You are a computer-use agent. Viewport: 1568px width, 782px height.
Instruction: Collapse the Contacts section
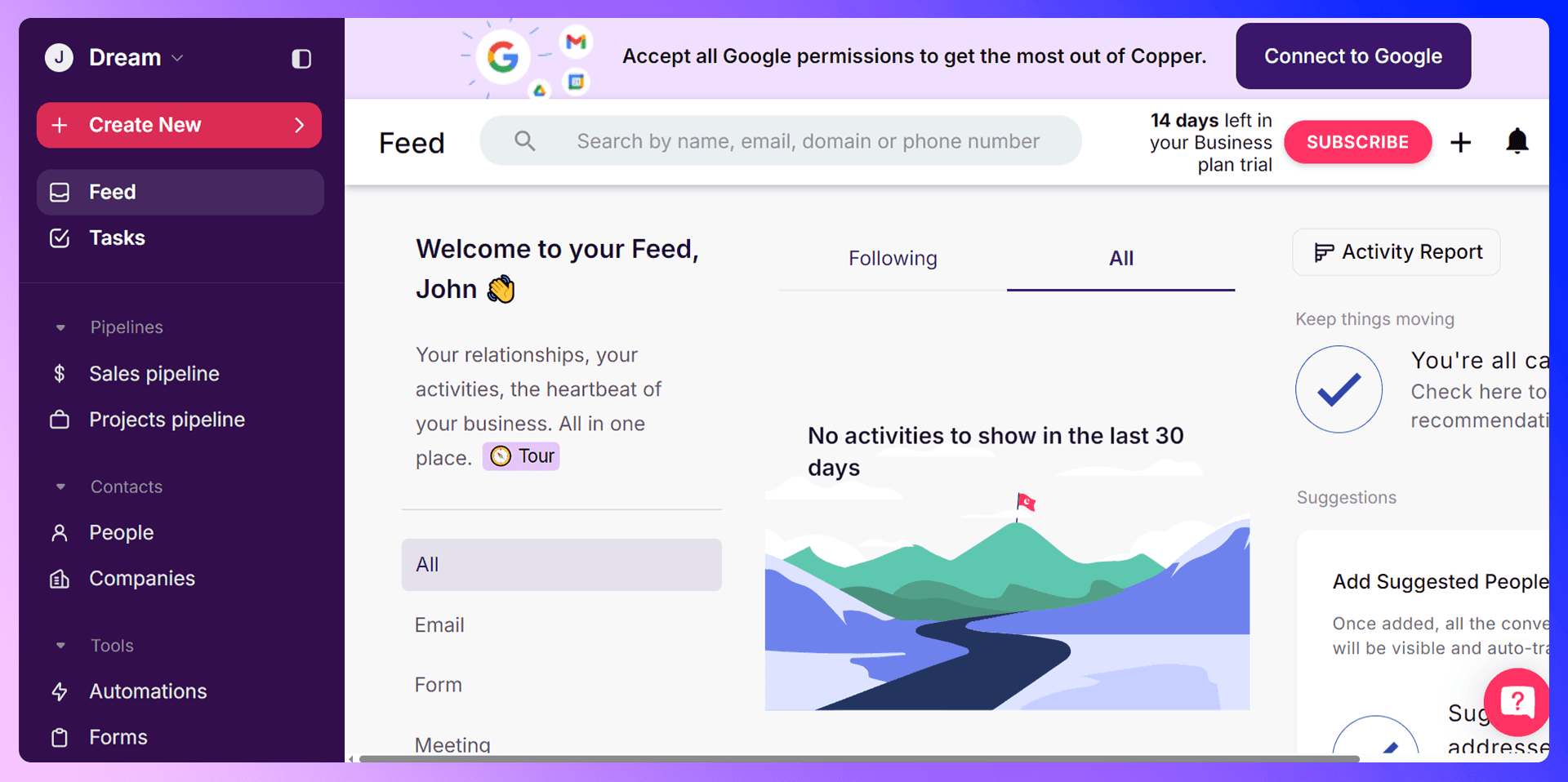click(60, 487)
